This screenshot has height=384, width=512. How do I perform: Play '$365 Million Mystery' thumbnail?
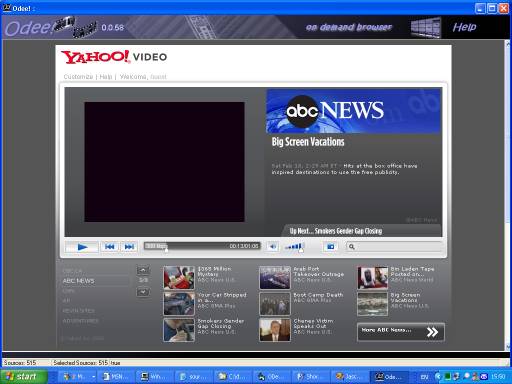click(179, 278)
